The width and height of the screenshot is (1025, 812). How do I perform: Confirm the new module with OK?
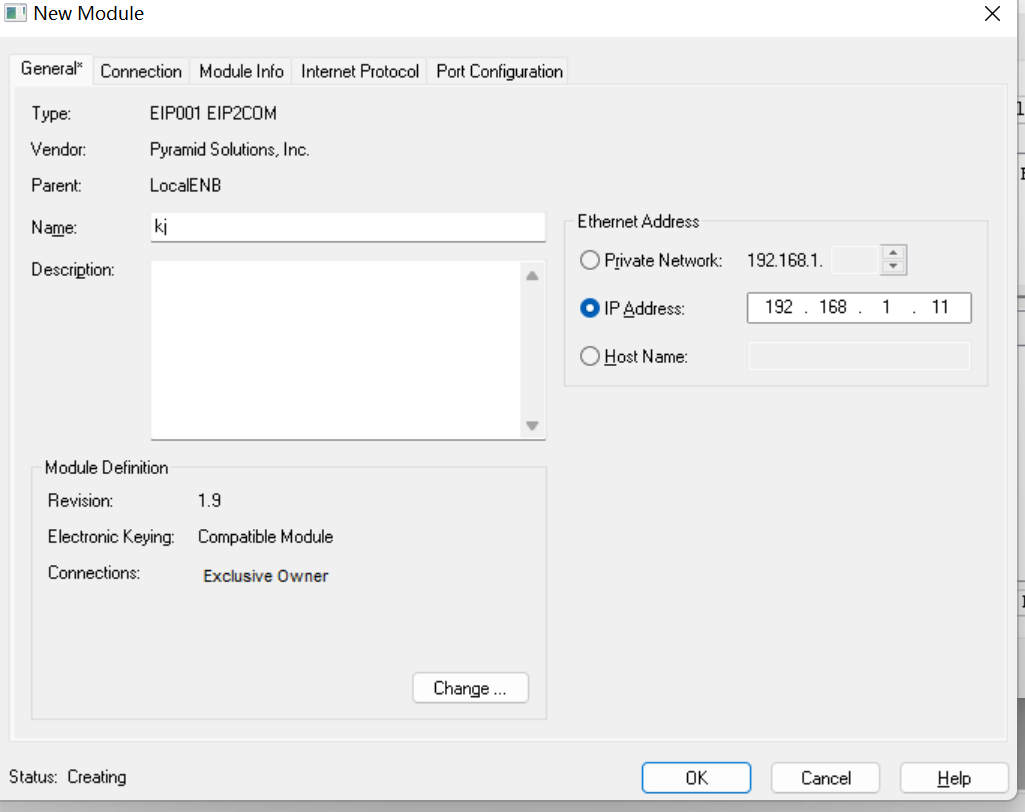[x=696, y=778]
